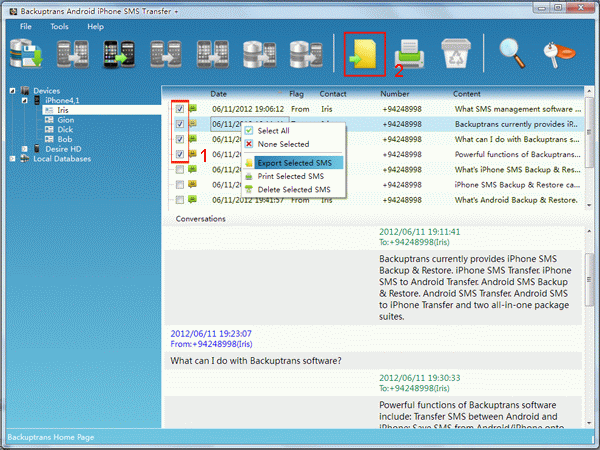The image size is (600, 450).
Task: Sort by the Flag column header
Action: (296, 94)
